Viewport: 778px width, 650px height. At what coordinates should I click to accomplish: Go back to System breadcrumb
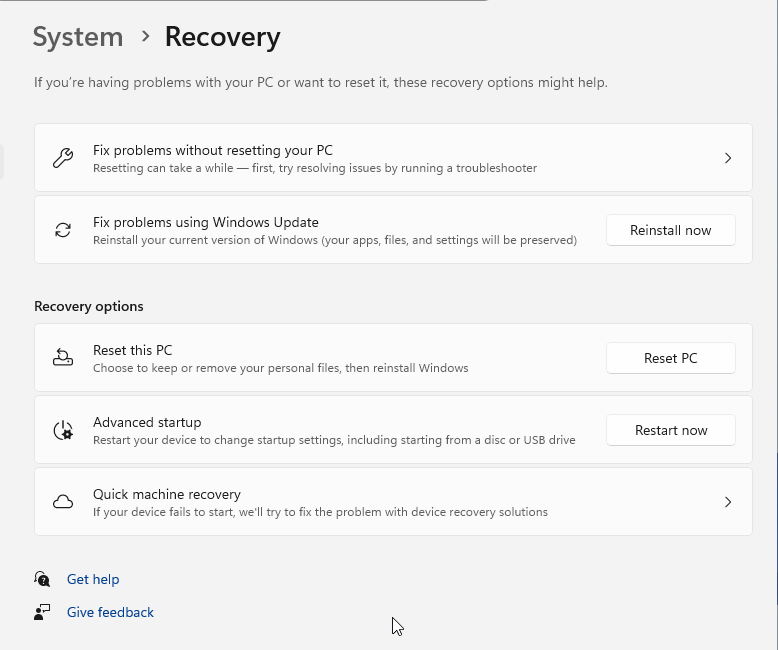(x=78, y=37)
